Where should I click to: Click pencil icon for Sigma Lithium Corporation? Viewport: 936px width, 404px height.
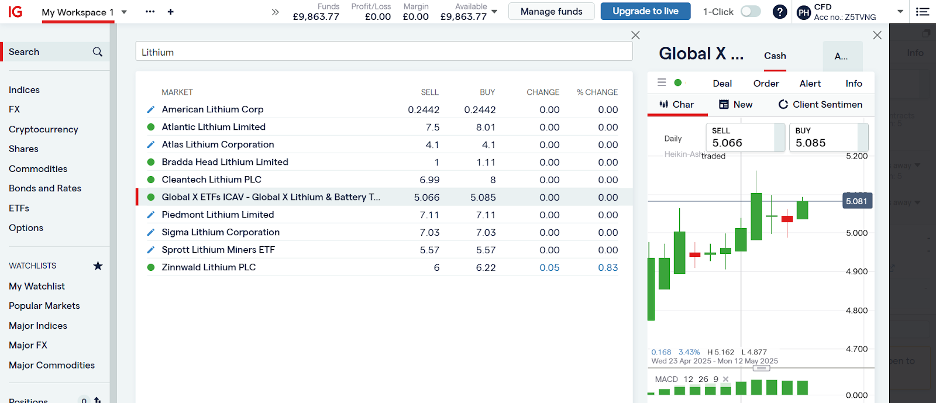[150, 232]
